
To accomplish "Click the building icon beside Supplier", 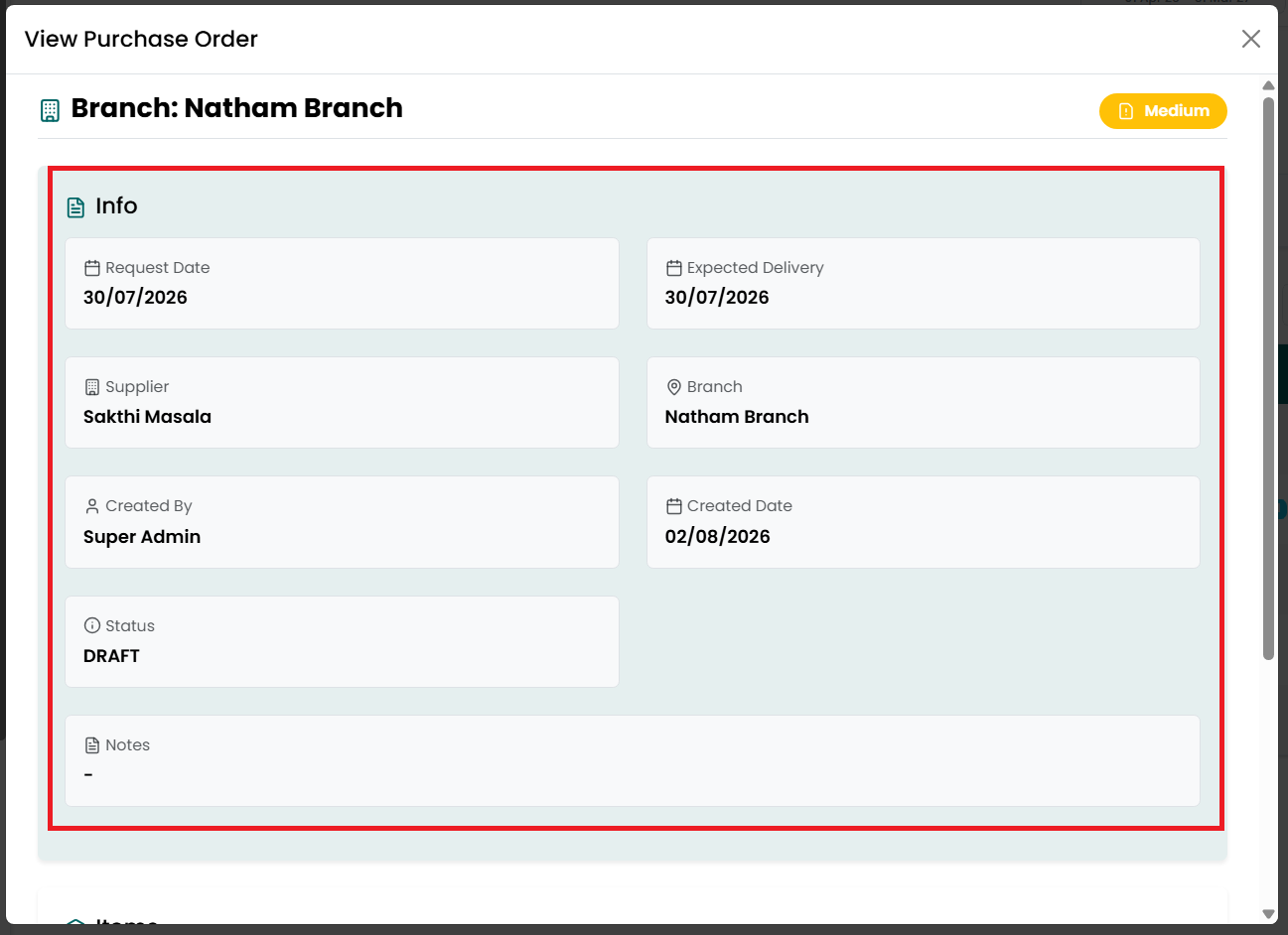I will pyautogui.click(x=92, y=387).
